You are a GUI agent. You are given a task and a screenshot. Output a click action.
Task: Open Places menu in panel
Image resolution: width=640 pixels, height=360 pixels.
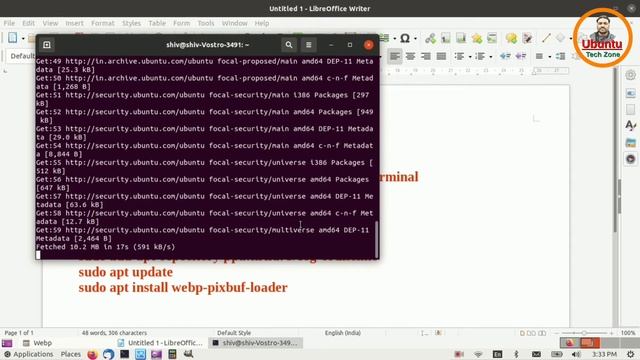71,354
